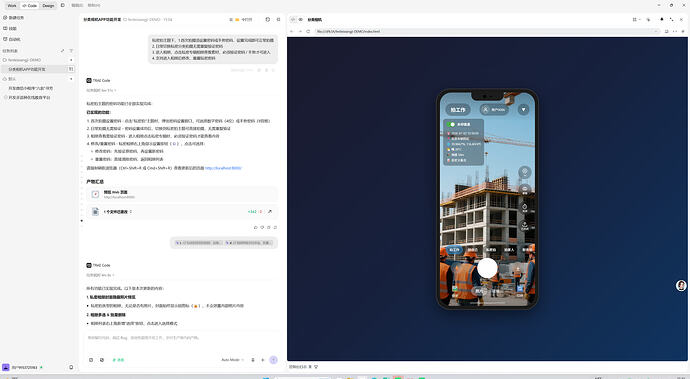This screenshot has height=379, width=690.
Task: Click the microphone icon in chat input bar
Action: click(x=253, y=360)
